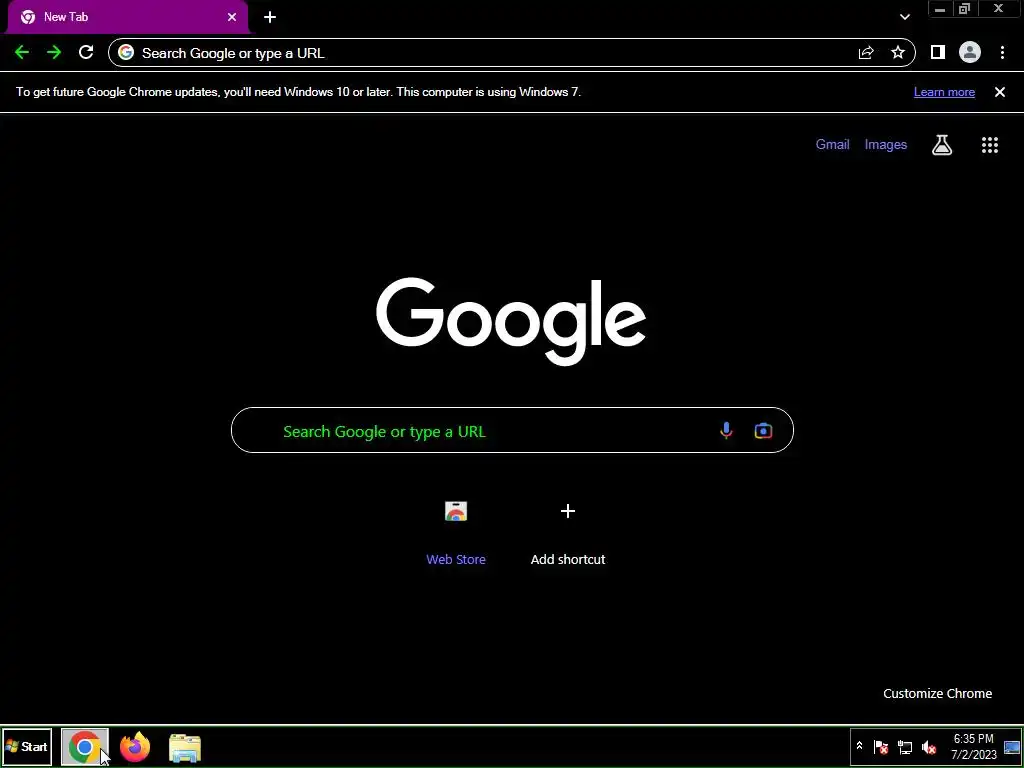Dismiss the Windows 7 update notice
The width and height of the screenshot is (1024, 768).
tap(1000, 92)
